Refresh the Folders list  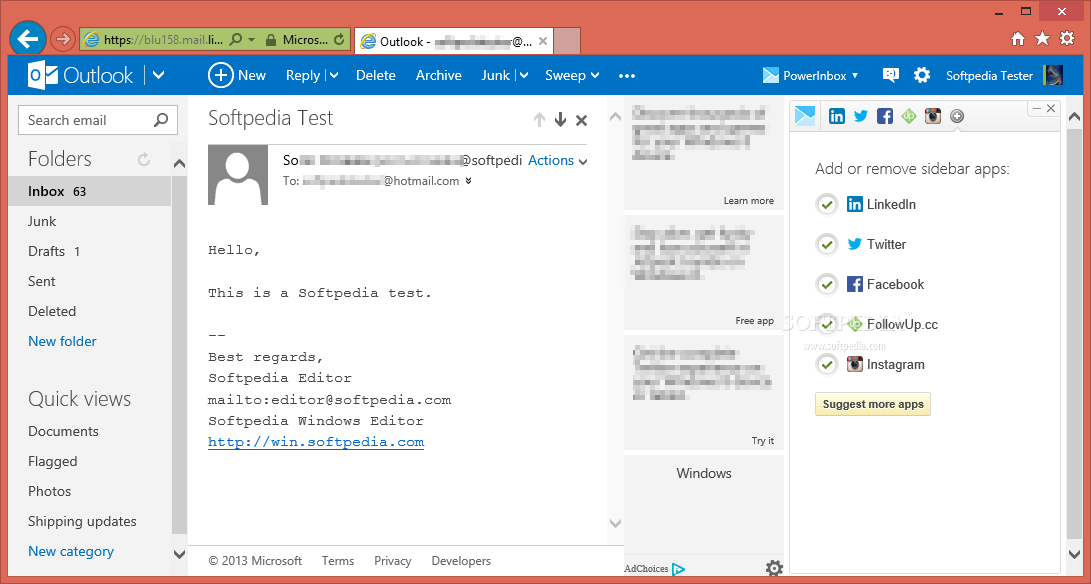pyautogui.click(x=144, y=159)
